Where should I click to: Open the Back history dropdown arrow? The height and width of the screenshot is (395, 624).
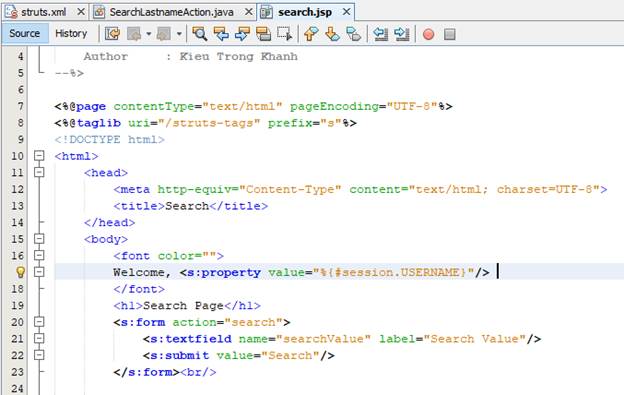(148, 34)
